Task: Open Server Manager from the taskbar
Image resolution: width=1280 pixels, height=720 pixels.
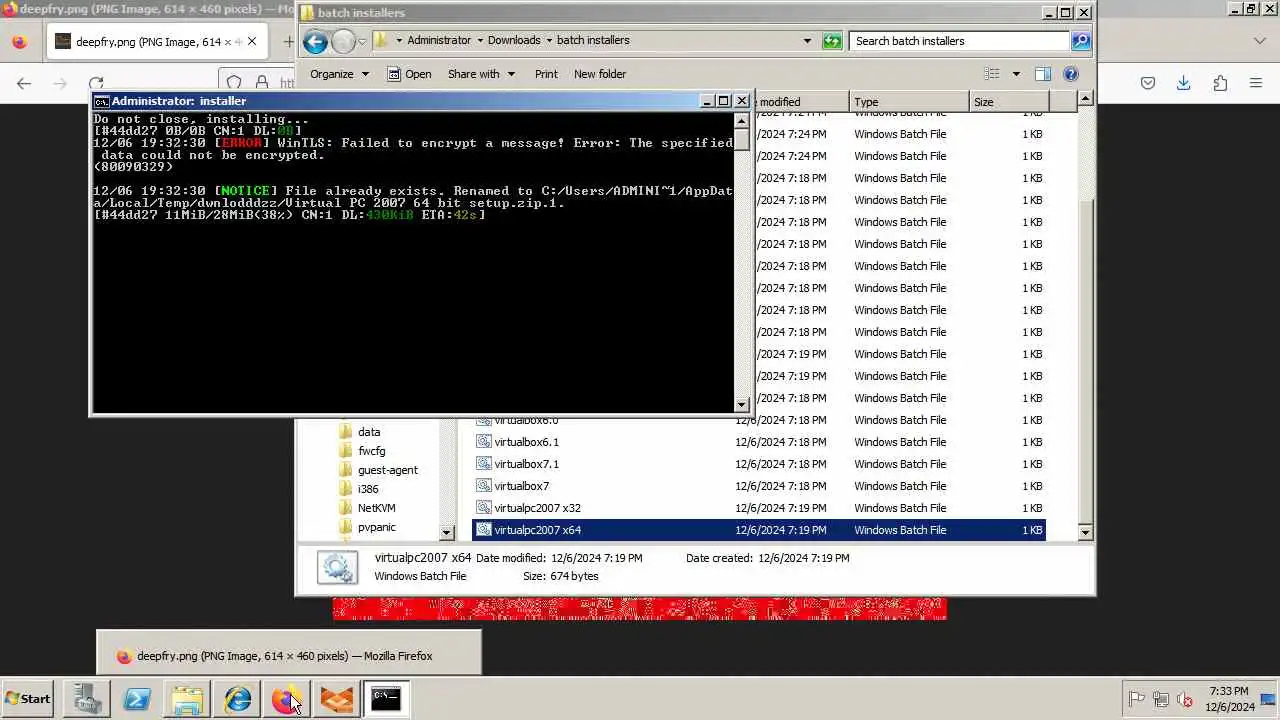Action: click(x=87, y=699)
